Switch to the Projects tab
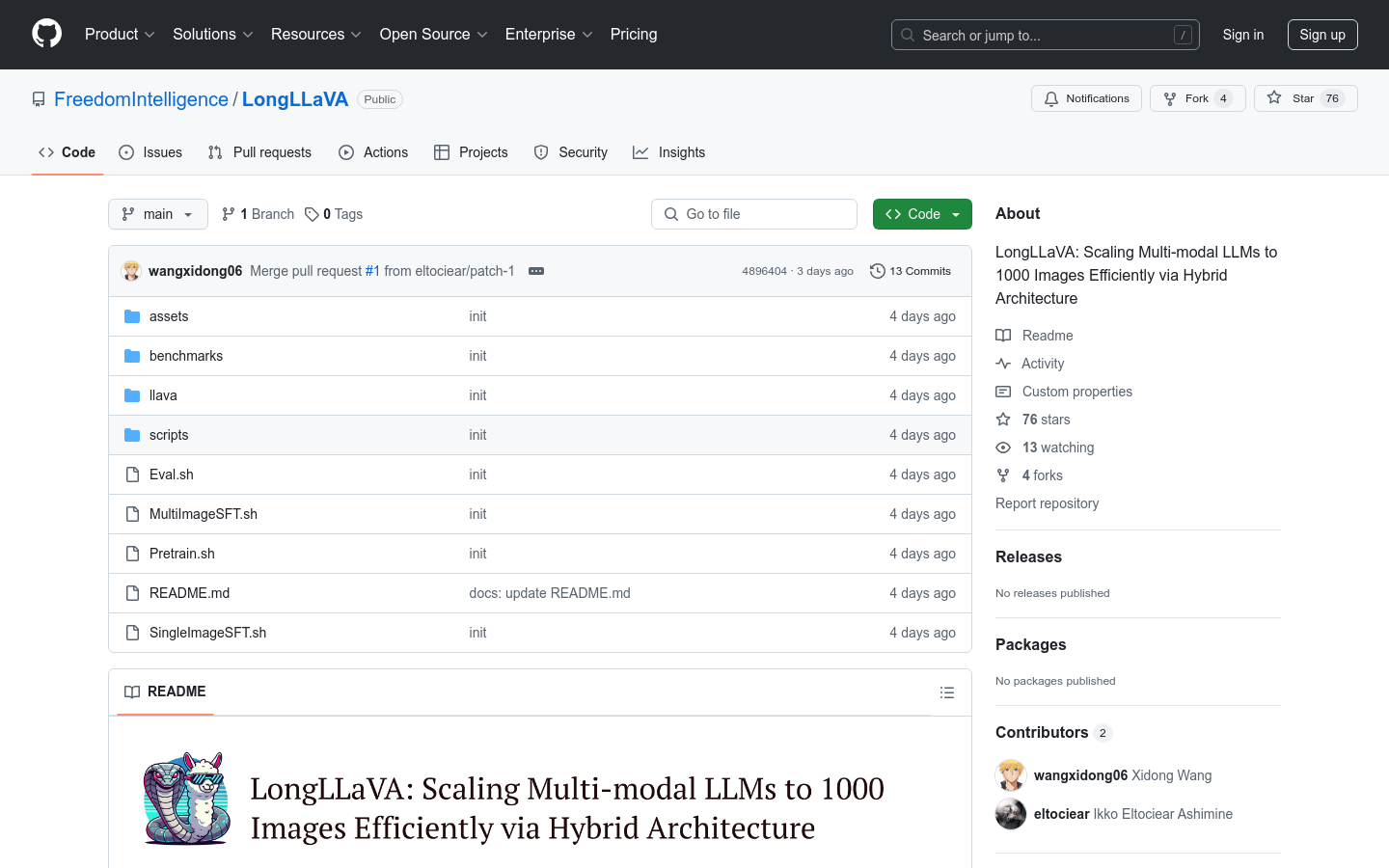 (471, 152)
